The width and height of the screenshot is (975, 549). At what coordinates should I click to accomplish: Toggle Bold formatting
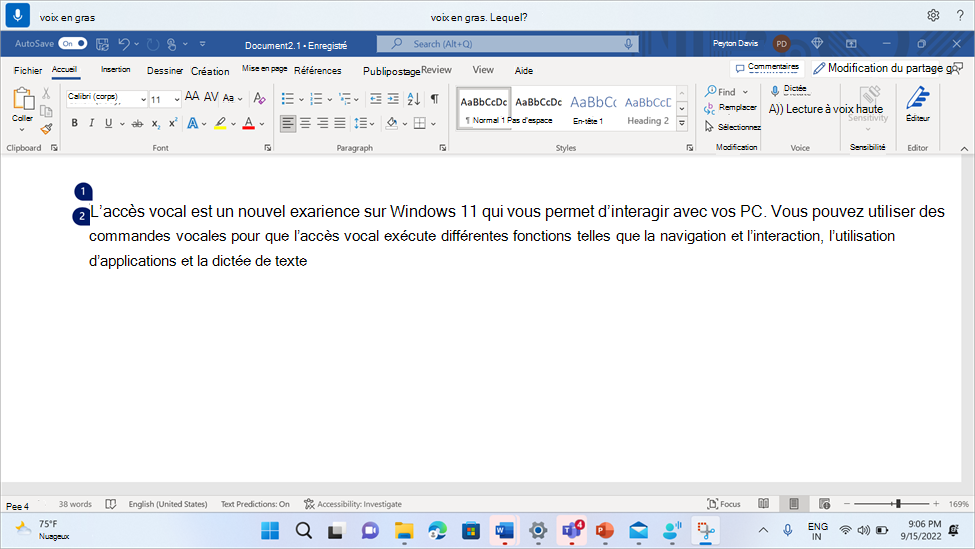[75, 123]
